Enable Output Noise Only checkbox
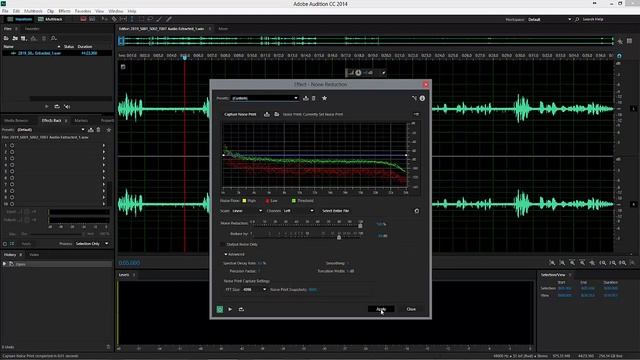 (x=223, y=244)
